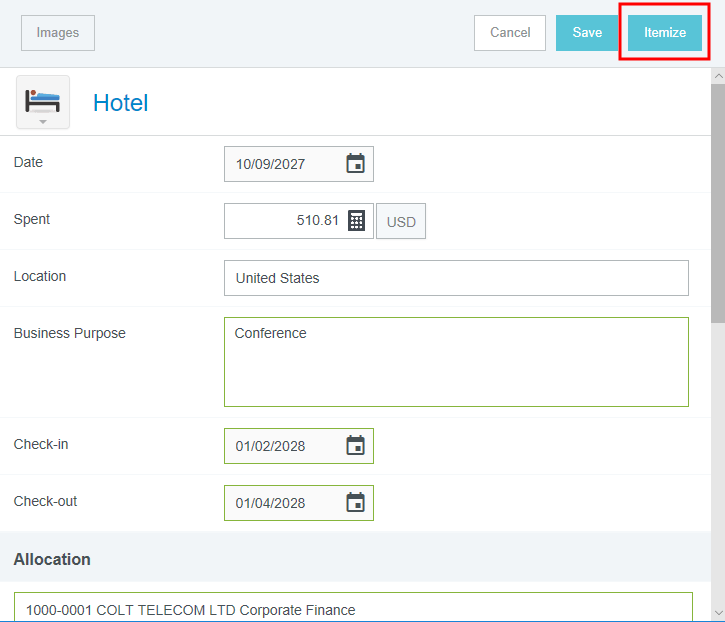Click in the Business Purpose text area
725x622 pixels.
456,362
